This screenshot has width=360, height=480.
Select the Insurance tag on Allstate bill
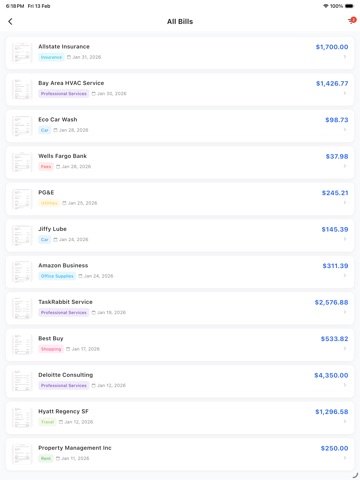tap(51, 57)
